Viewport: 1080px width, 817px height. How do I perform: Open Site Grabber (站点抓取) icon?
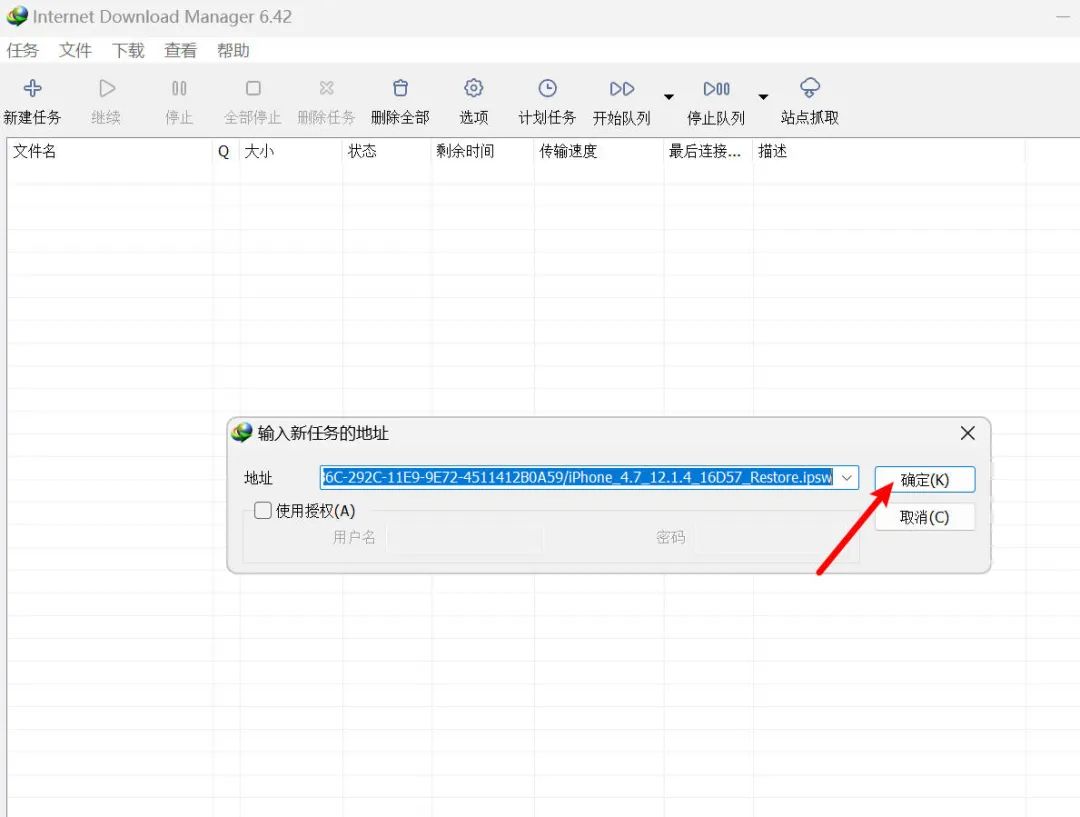coord(810,88)
